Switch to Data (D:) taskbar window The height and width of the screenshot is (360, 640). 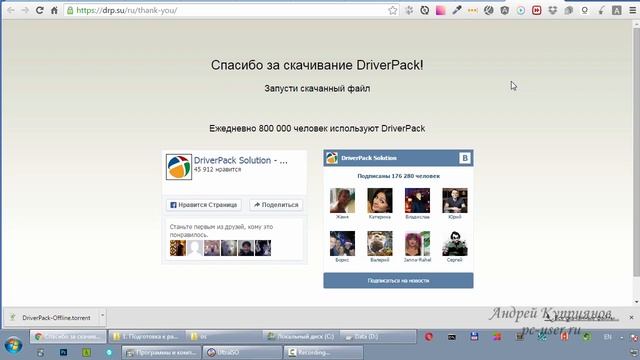[x=378, y=337]
